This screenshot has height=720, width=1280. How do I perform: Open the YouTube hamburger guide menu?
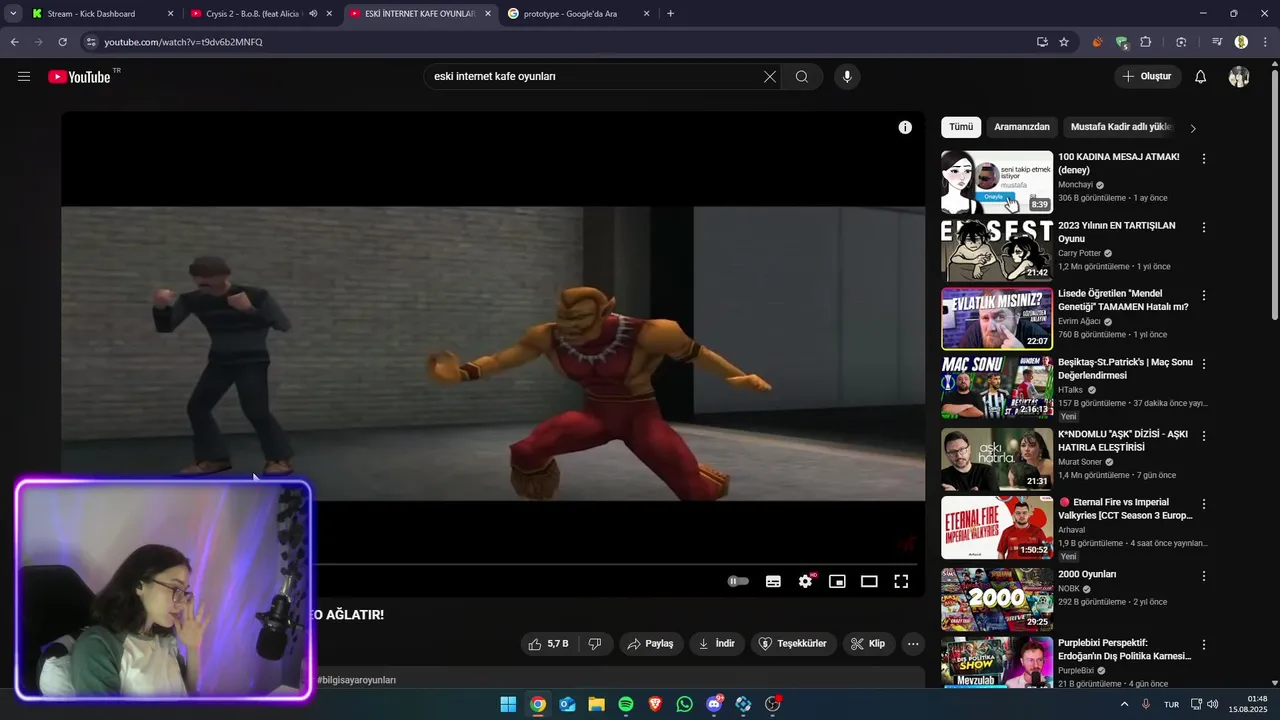tap(24, 77)
